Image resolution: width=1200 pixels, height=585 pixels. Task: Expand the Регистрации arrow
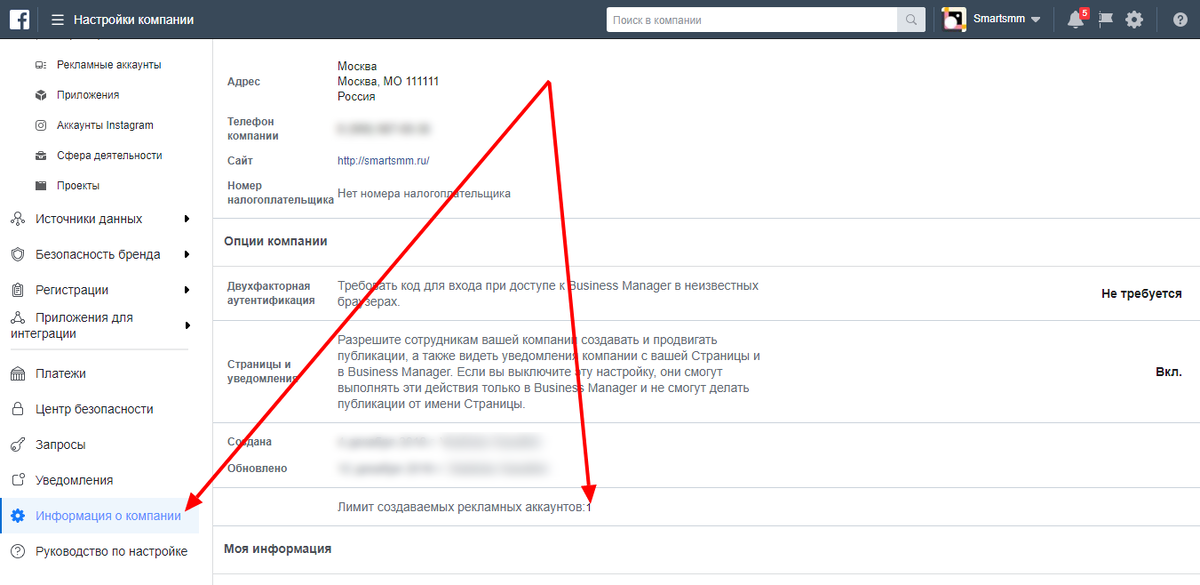coord(187,290)
